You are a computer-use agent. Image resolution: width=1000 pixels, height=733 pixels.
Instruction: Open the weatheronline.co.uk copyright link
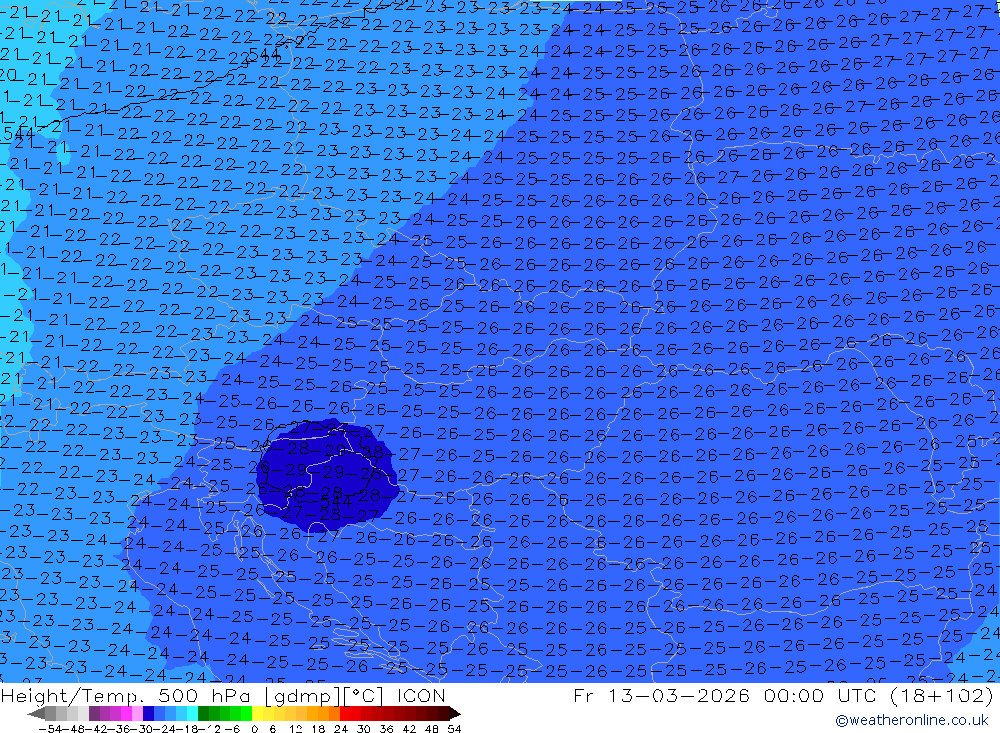point(912,720)
